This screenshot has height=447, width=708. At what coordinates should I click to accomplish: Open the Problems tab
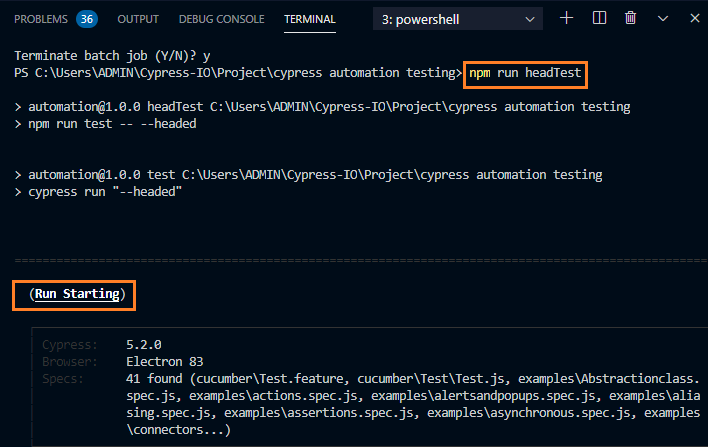point(41,19)
